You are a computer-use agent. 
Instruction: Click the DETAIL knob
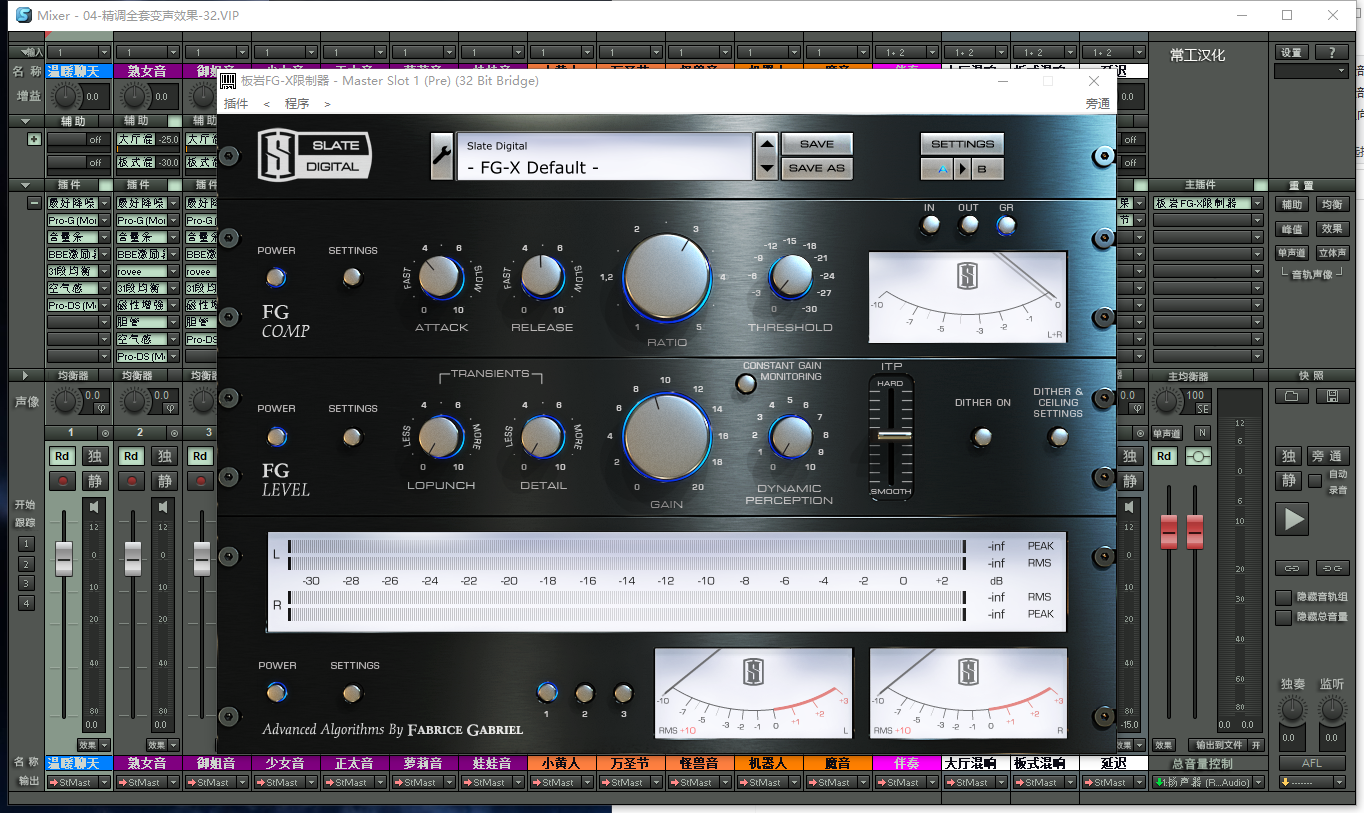pos(542,437)
